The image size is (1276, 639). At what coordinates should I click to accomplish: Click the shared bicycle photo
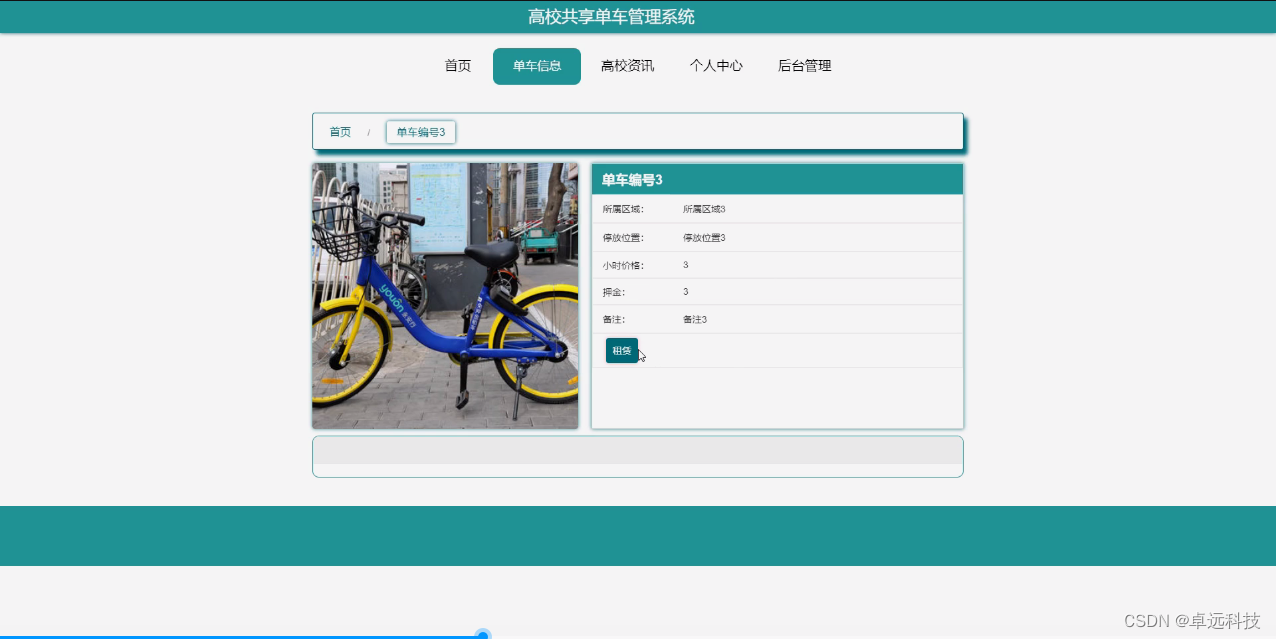pyautogui.click(x=444, y=295)
